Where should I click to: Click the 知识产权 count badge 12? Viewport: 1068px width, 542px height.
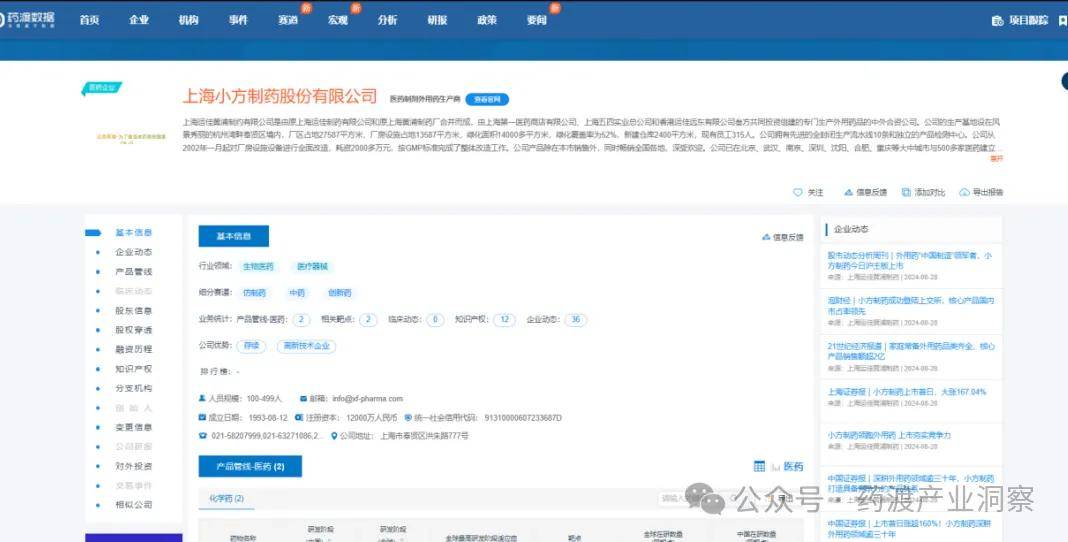[504, 319]
